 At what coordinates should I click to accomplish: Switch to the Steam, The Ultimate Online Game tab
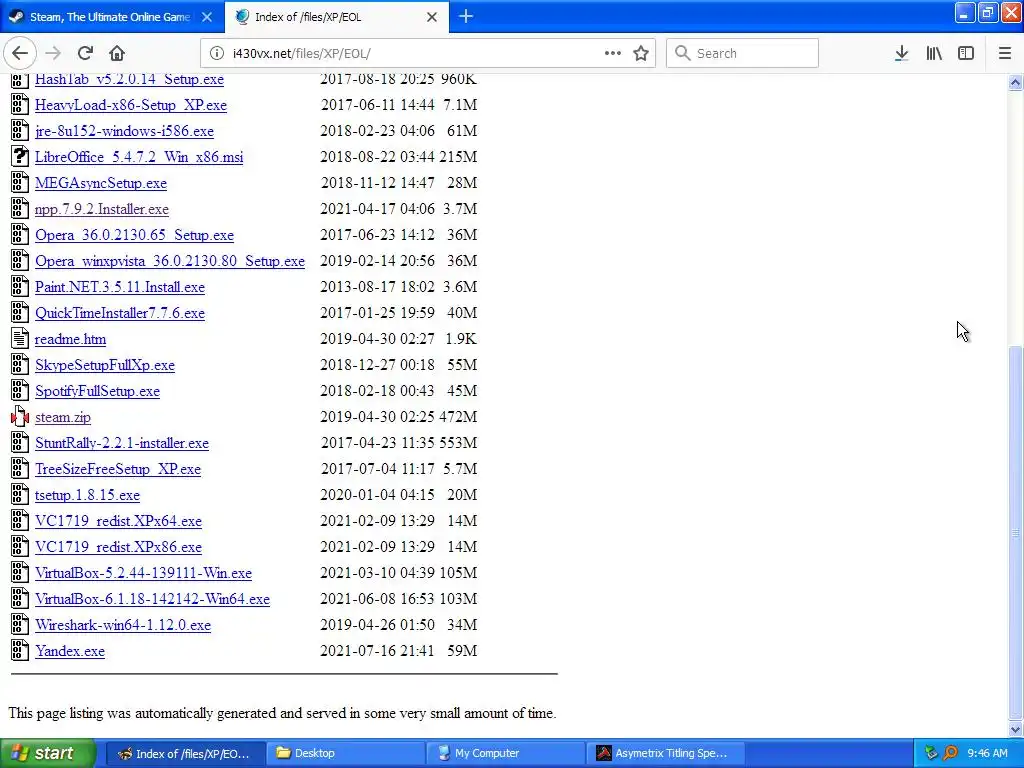(x=112, y=17)
